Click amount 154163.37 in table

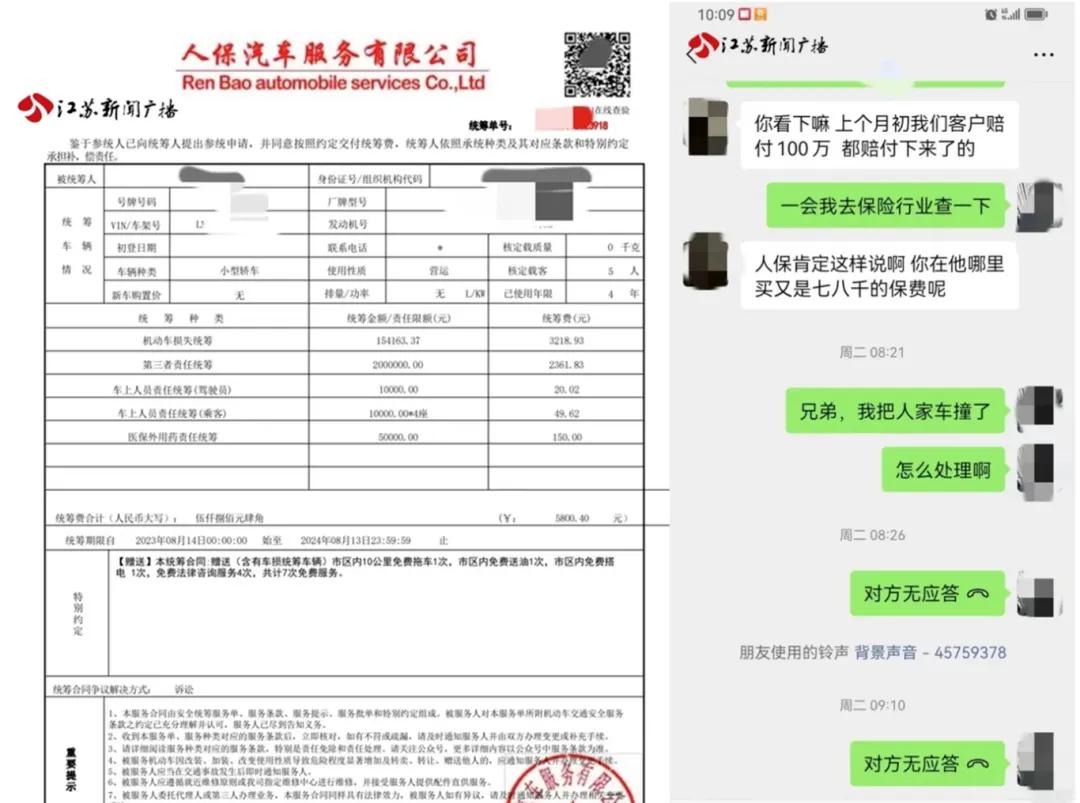click(x=398, y=340)
